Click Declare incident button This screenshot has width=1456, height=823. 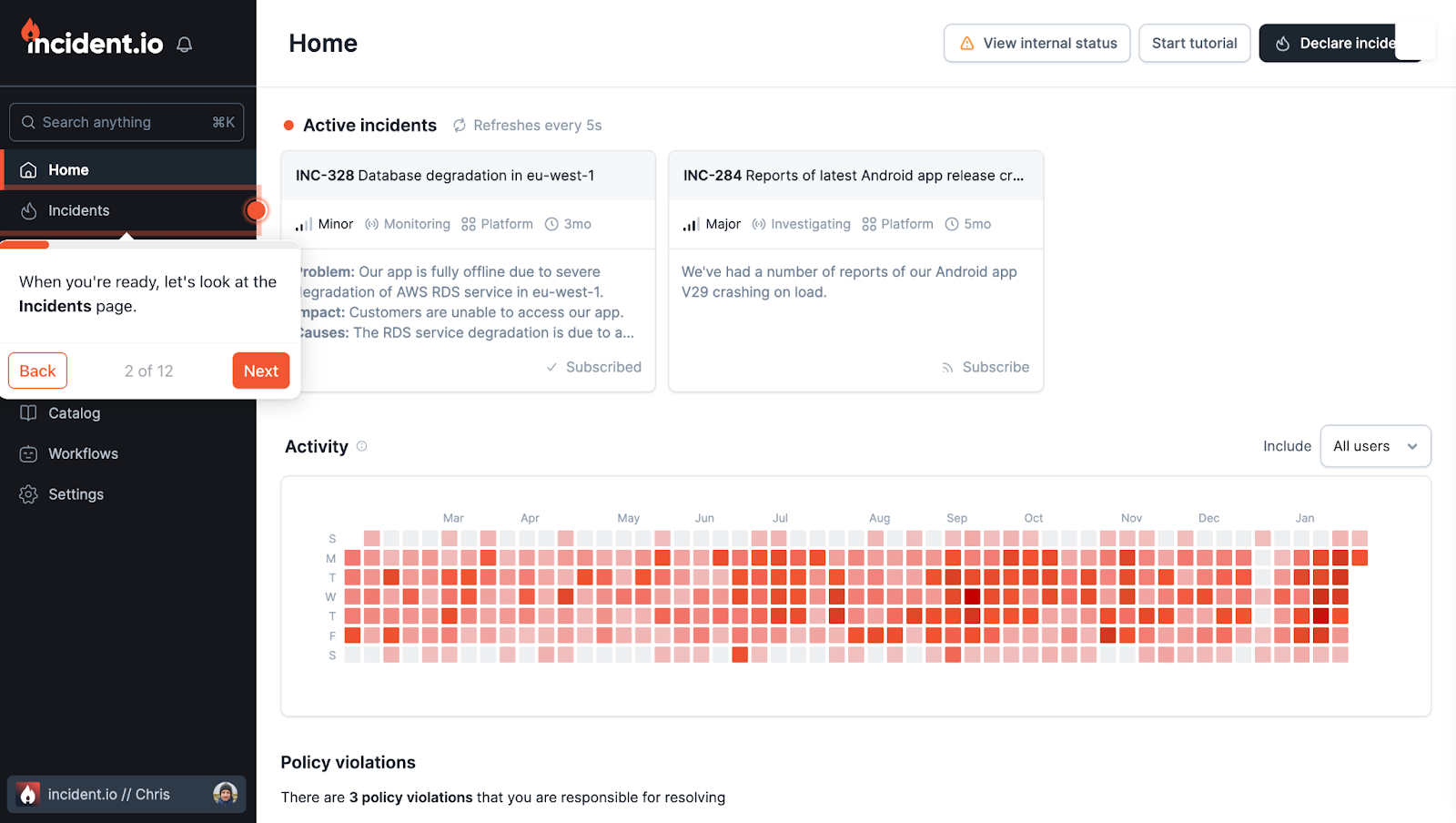[1340, 44]
